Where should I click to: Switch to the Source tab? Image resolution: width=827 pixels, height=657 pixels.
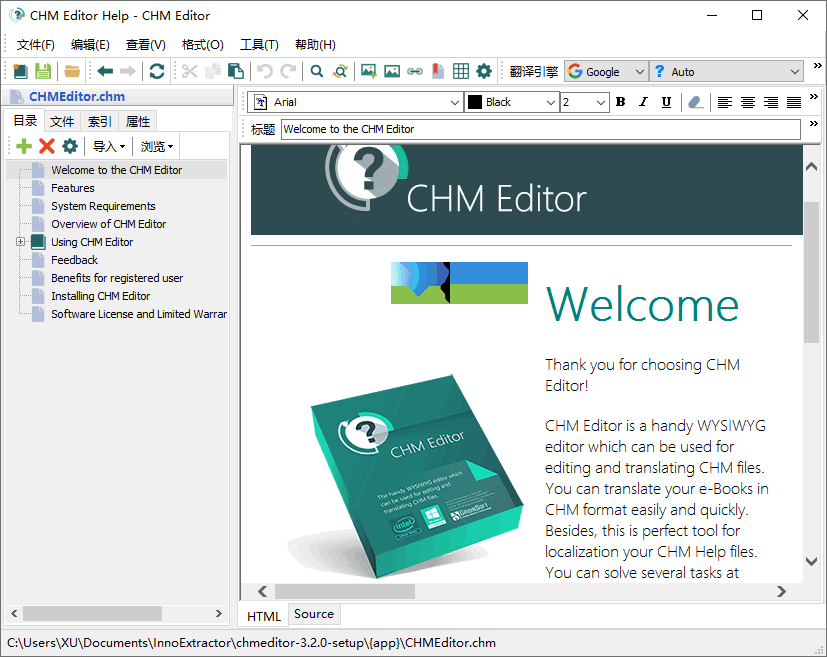314,614
